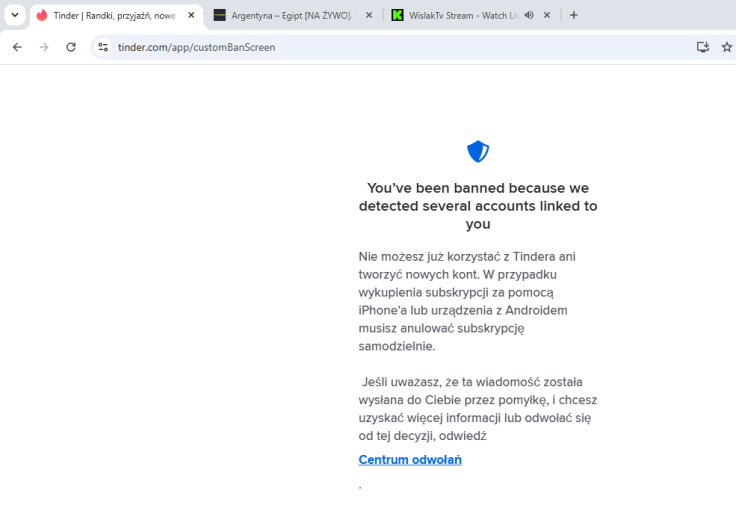The width and height of the screenshot is (736, 511).
Task: Bookmark this page with the star
Action: pos(727,47)
